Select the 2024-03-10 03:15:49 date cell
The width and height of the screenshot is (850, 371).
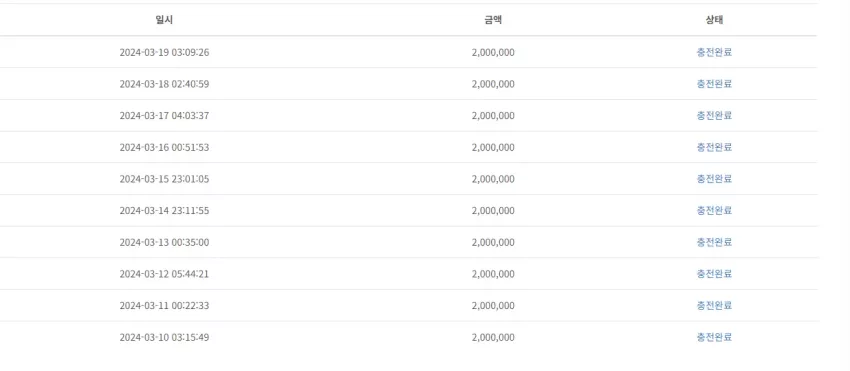(x=164, y=337)
